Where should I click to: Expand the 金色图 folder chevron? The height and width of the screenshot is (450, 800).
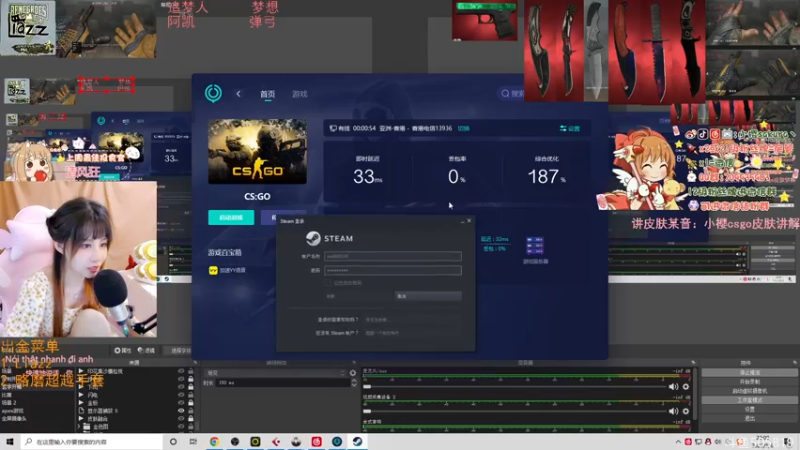click(x=79, y=427)
